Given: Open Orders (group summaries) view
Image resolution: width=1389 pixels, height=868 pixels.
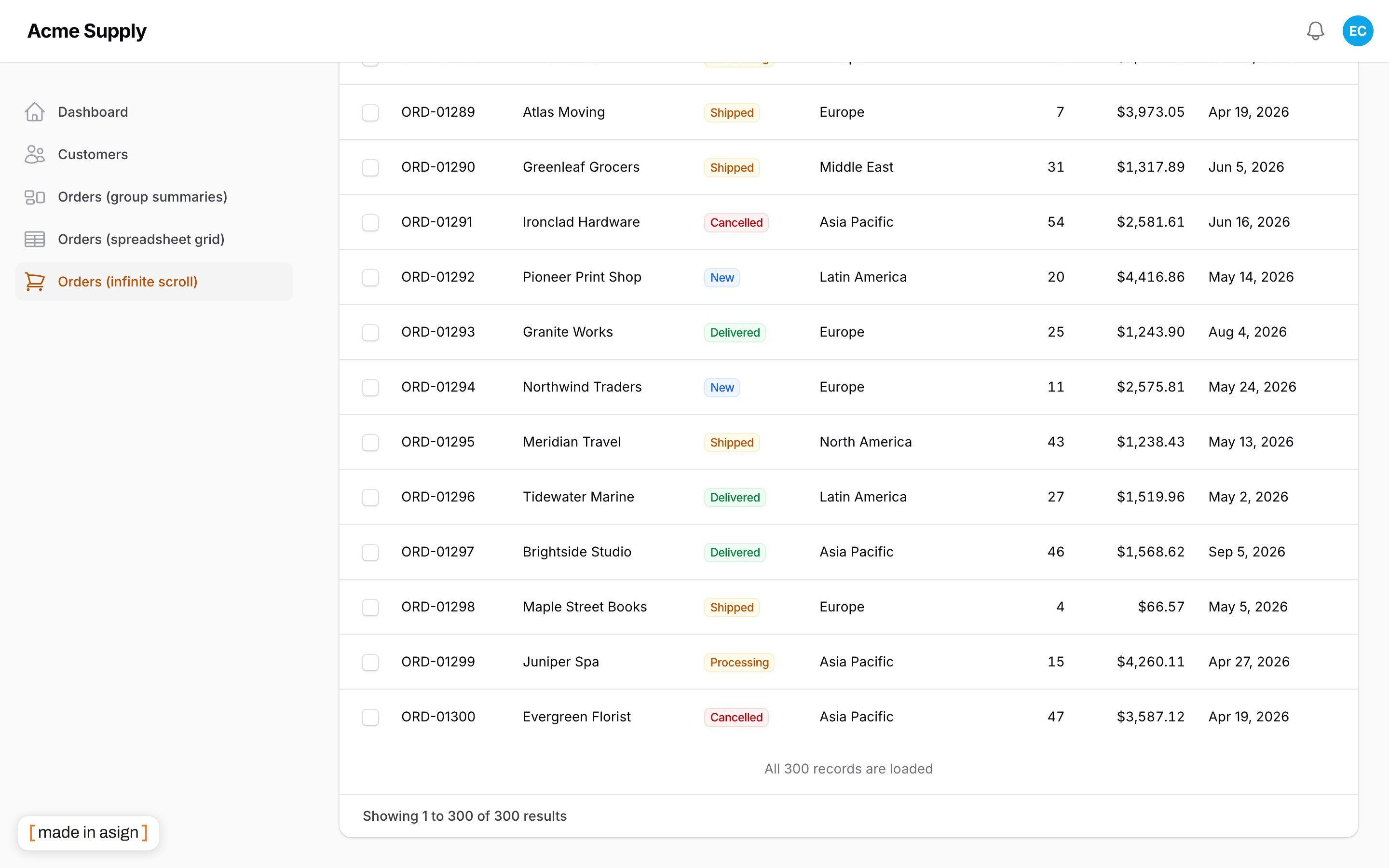Looking at the screenshot, I should click(154, 197).
